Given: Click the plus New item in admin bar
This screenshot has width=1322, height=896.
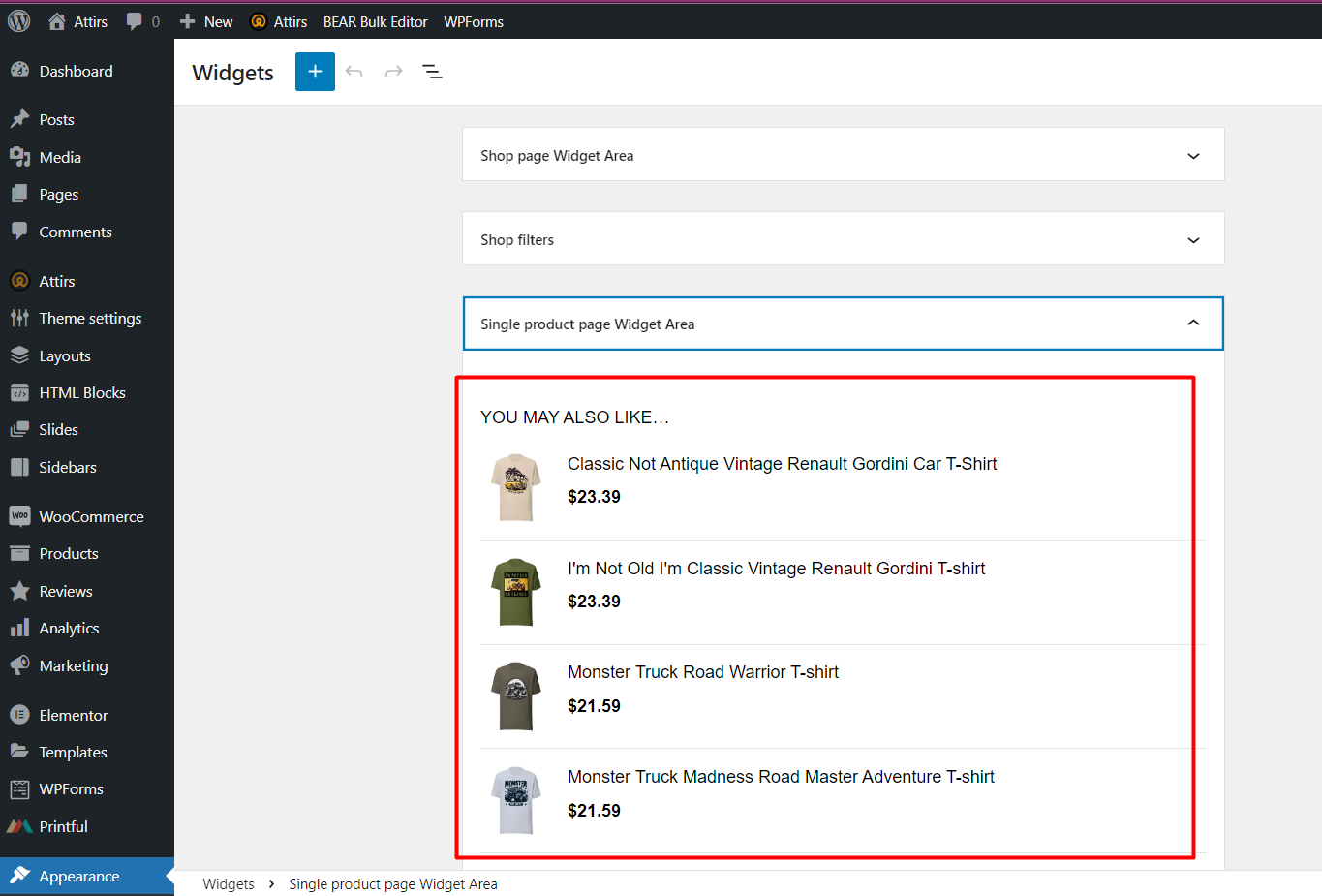Looking at the screenshot, I should pyautogui.click(x=206, y=21).
